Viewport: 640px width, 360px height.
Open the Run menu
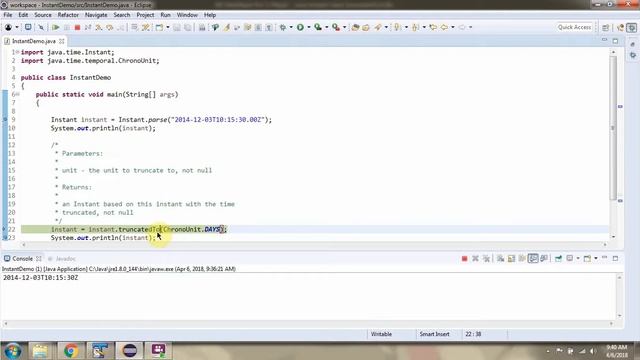click(x=165, y=15)
